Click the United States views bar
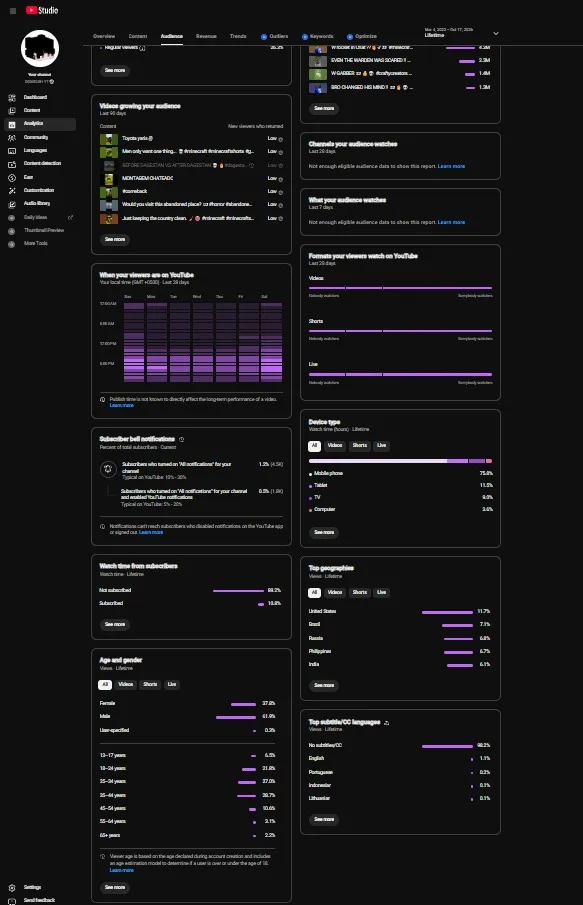Image resolution: width=583 pixels, height=905 pixels. click(447, 612)
